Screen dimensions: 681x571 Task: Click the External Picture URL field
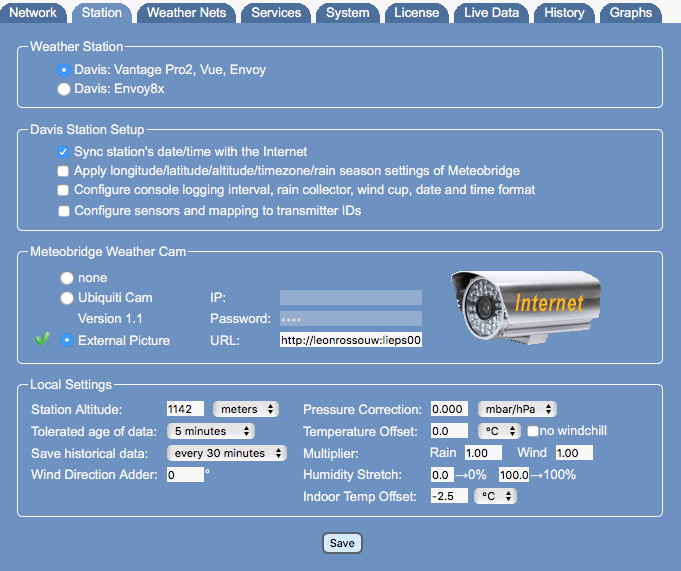click(x=351, y=340)
